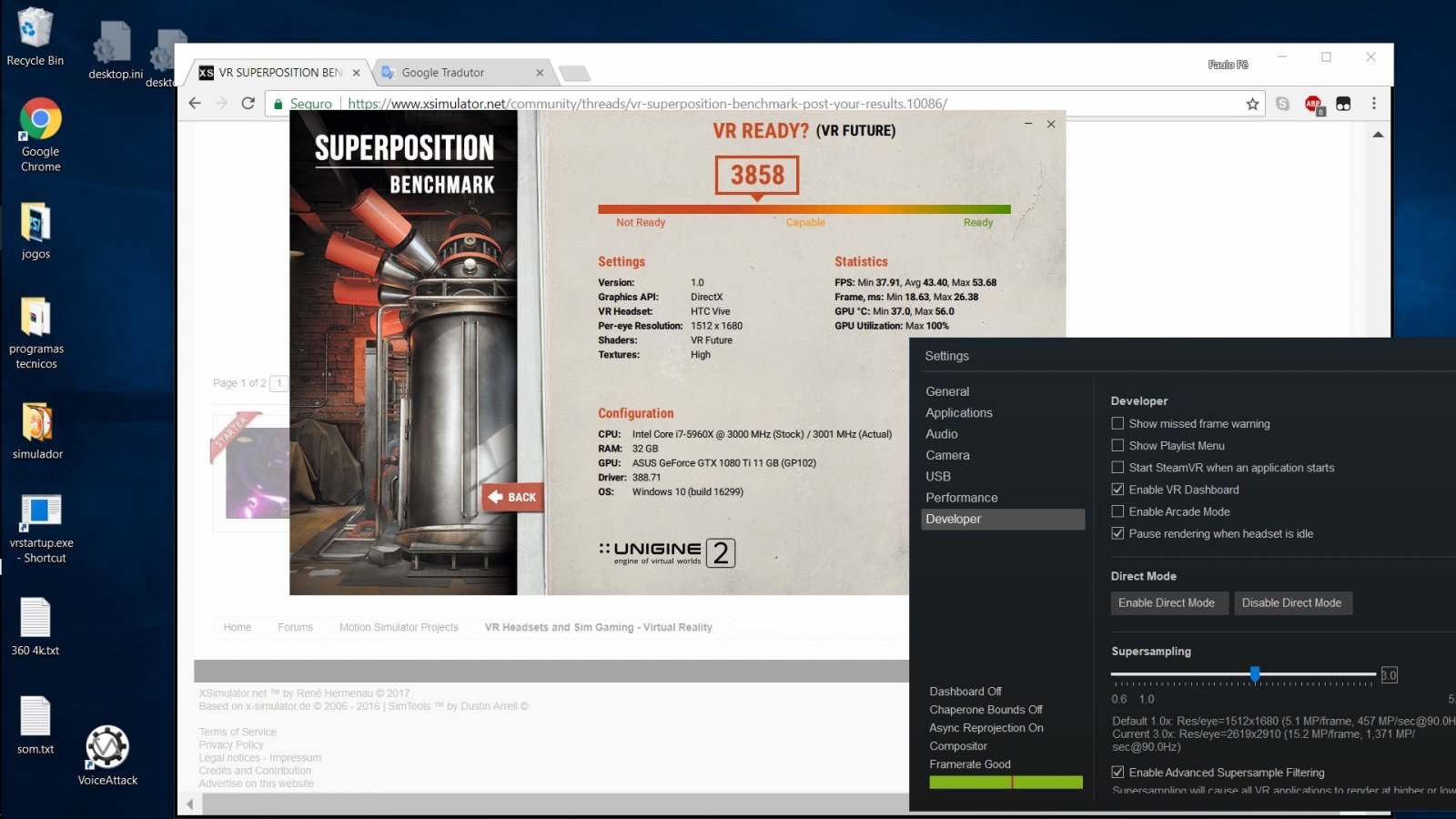Screen dimensions: 1456x819
Task: Click the browser address bar URL
Action: tap(647, 104)
